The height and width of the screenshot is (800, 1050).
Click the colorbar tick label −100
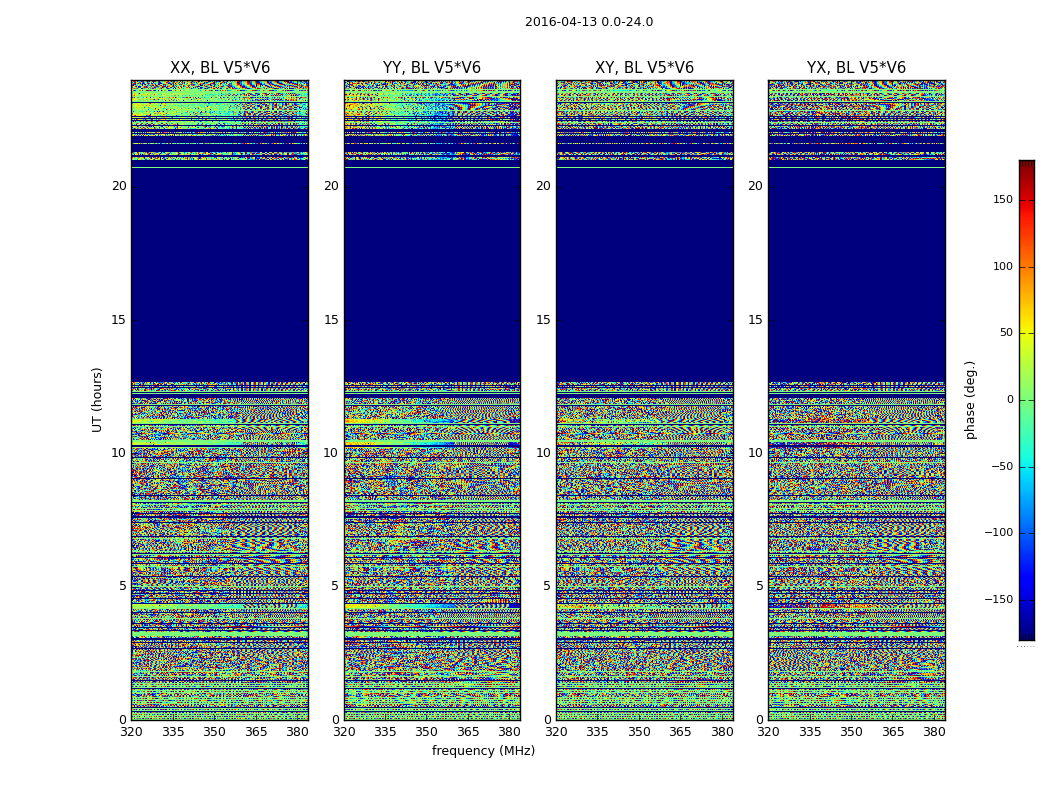coord(998,533)
